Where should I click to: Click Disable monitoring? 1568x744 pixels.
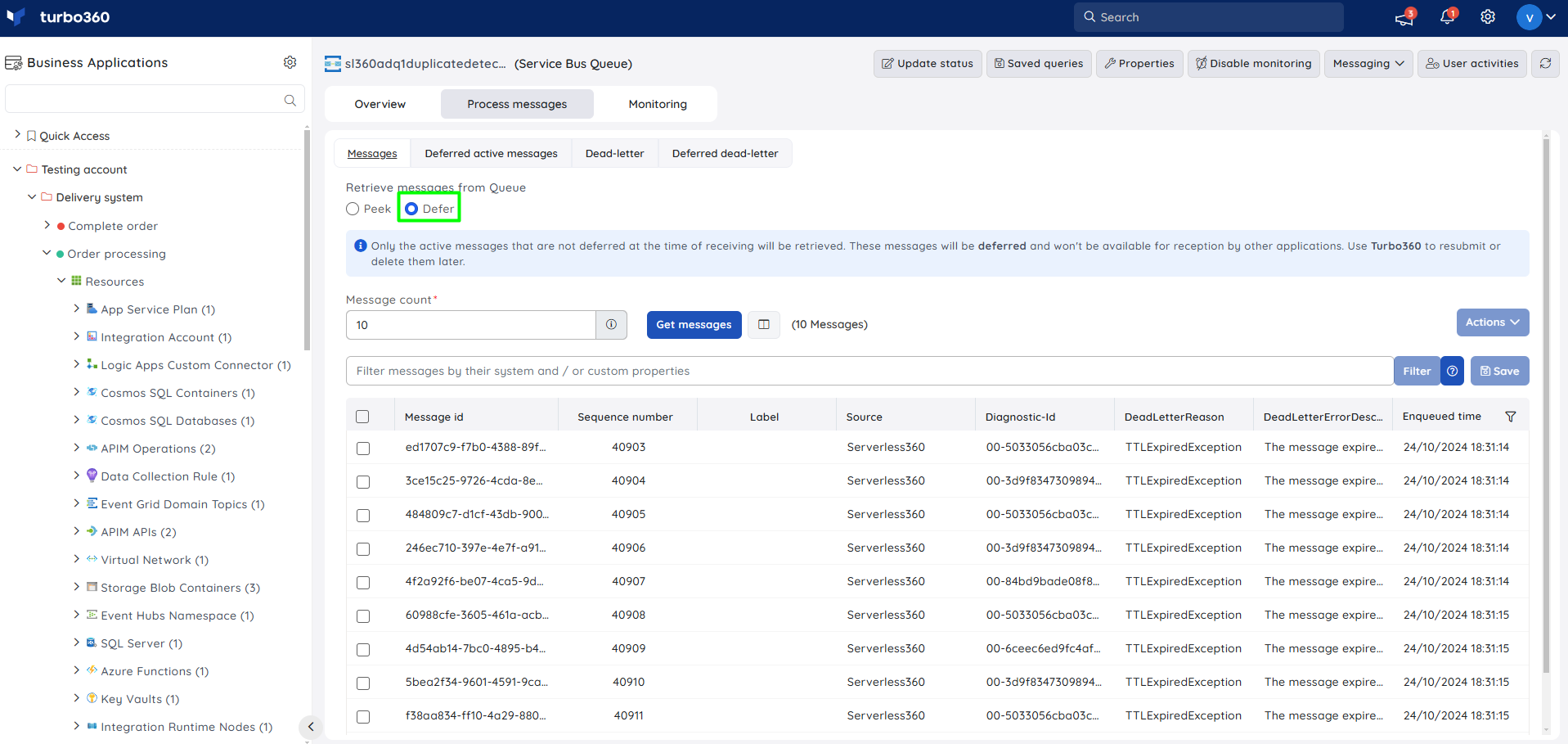coord(1253,63)
